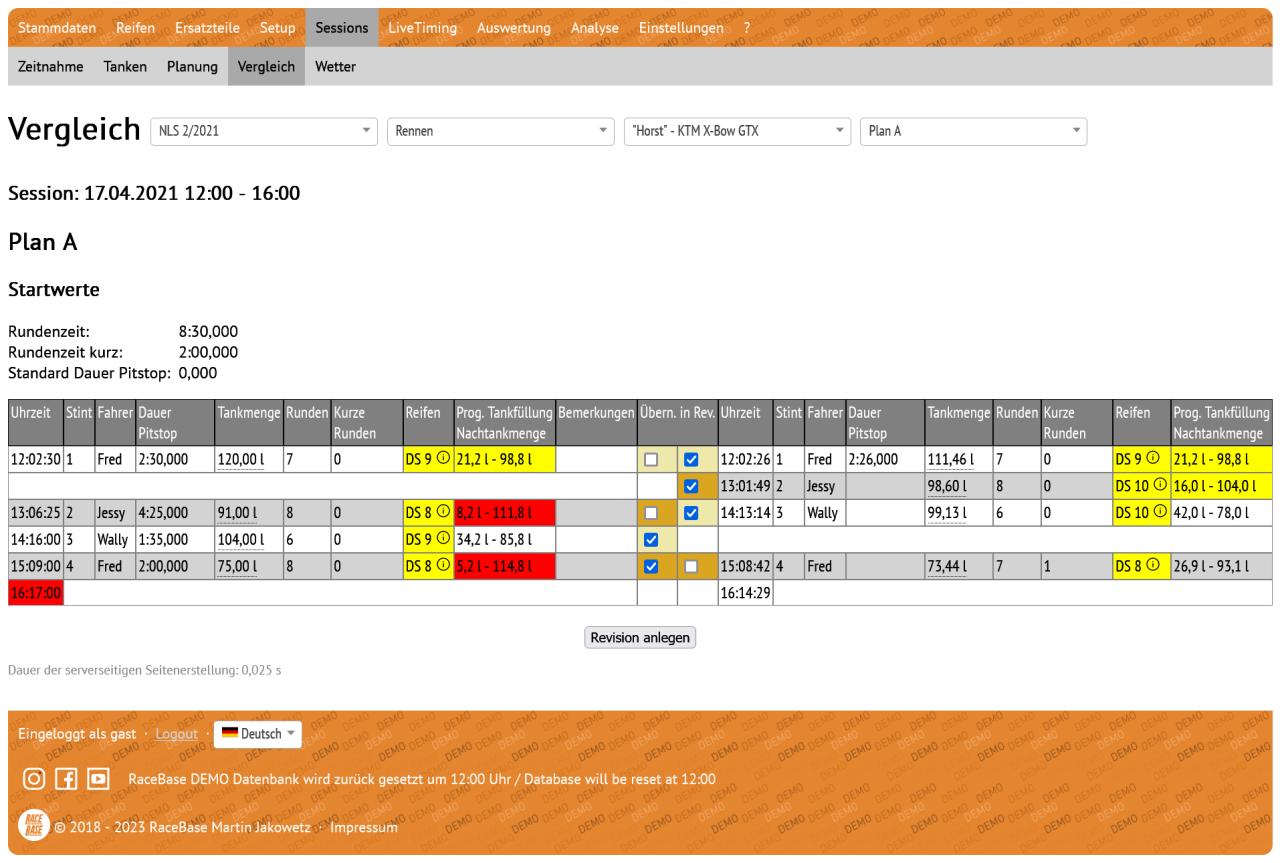Click info icon beside DS 9 in 12:02:26 row
1280x863 pixels.
1152,459
